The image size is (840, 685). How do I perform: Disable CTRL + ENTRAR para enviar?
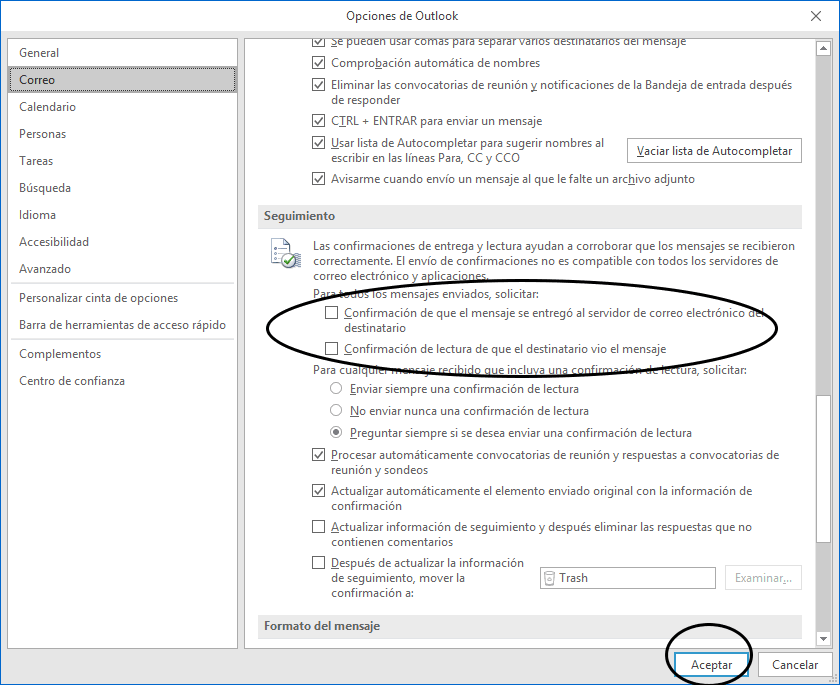click(318, 121)
